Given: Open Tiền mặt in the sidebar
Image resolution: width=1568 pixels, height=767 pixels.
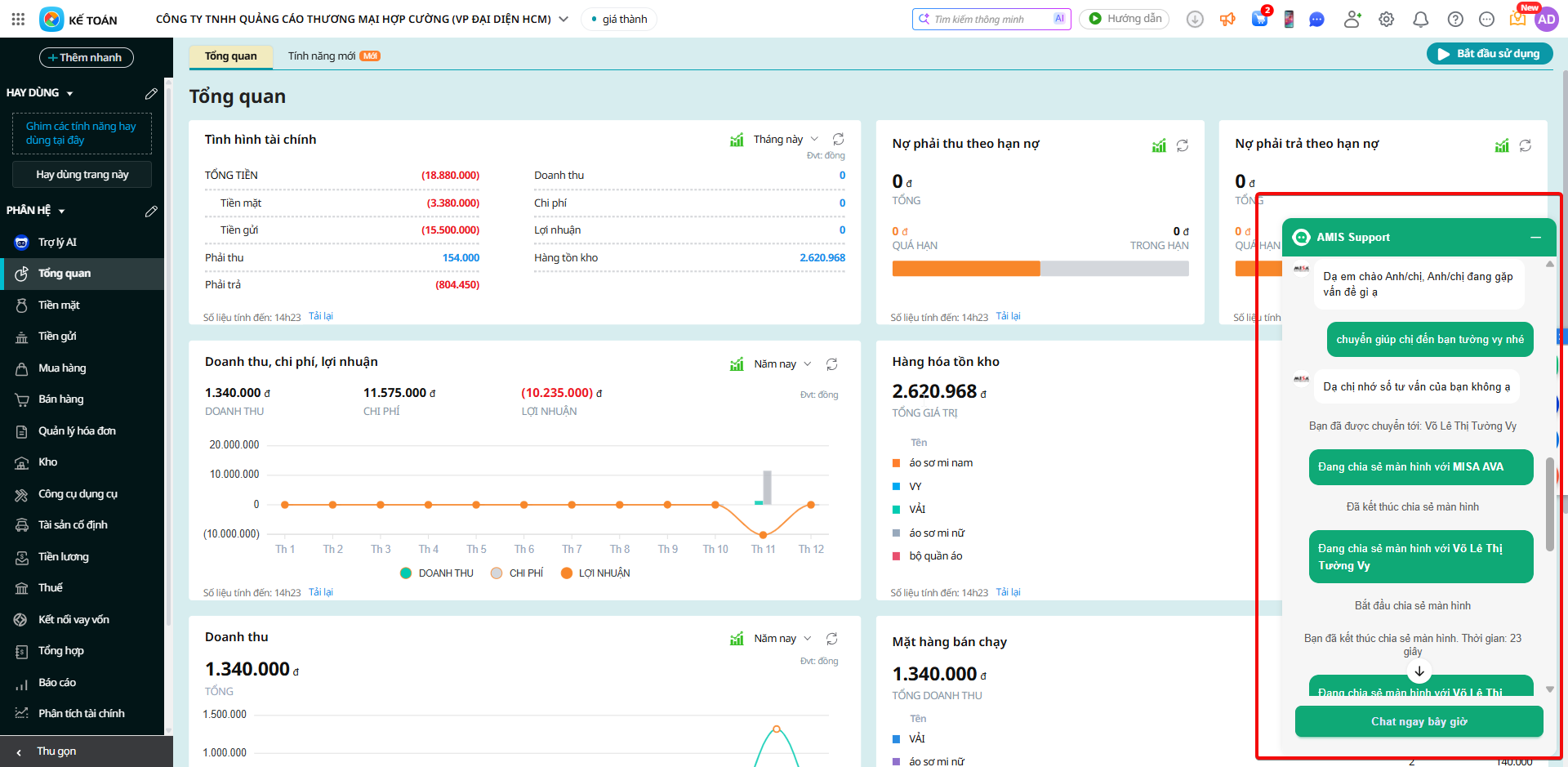Looking at the screenshot, I should 59,305.
